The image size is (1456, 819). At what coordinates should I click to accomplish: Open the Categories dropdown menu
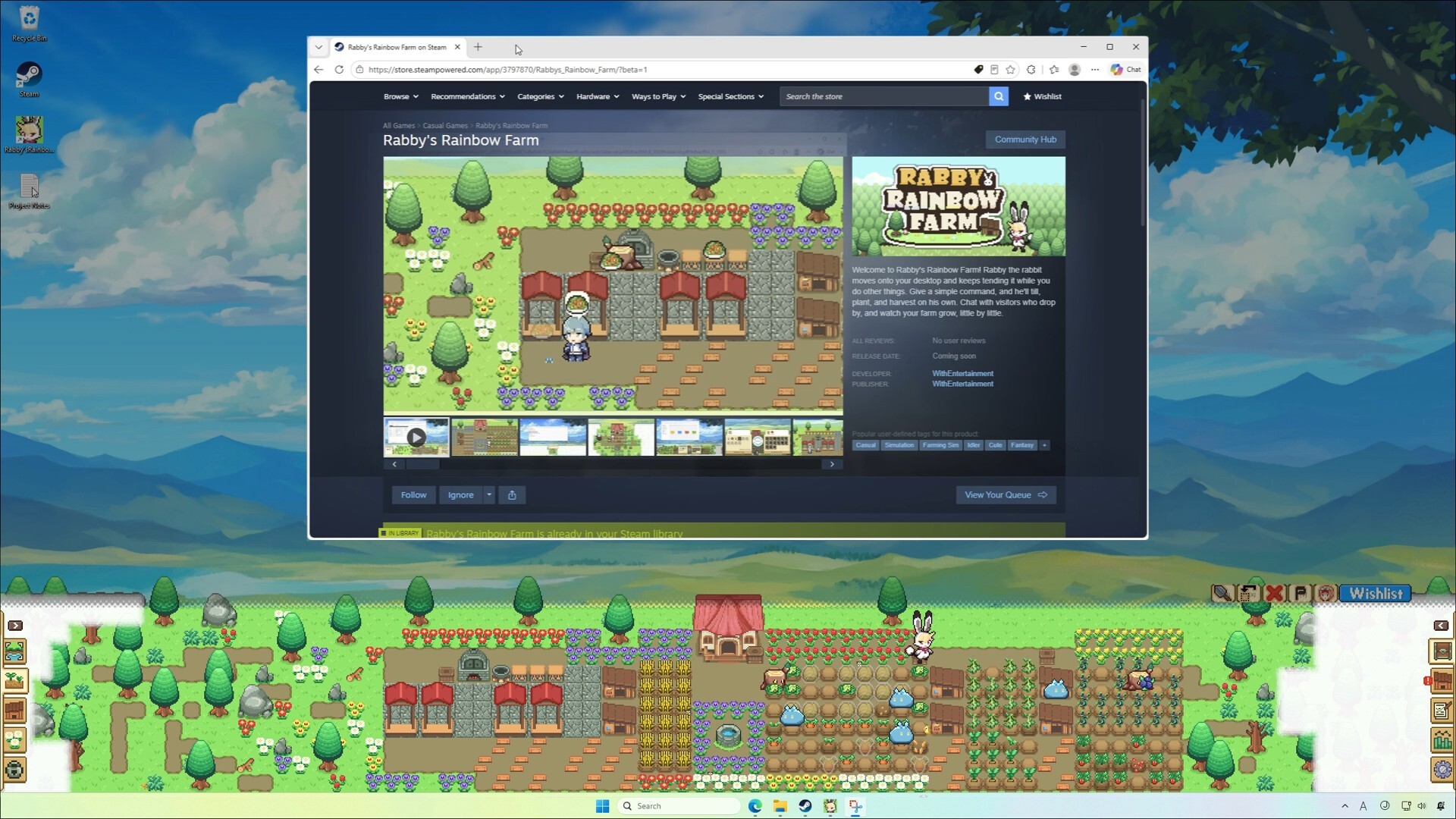[x=541, y=96]
